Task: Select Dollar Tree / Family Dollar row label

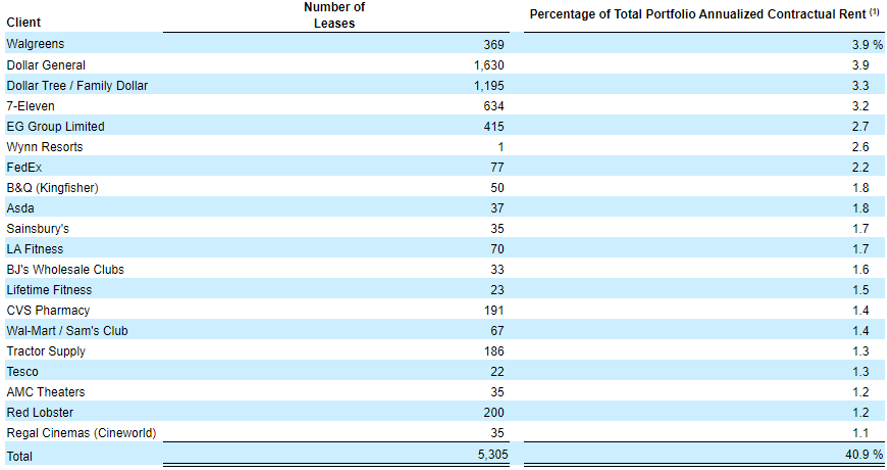Action: pos(77,85)
